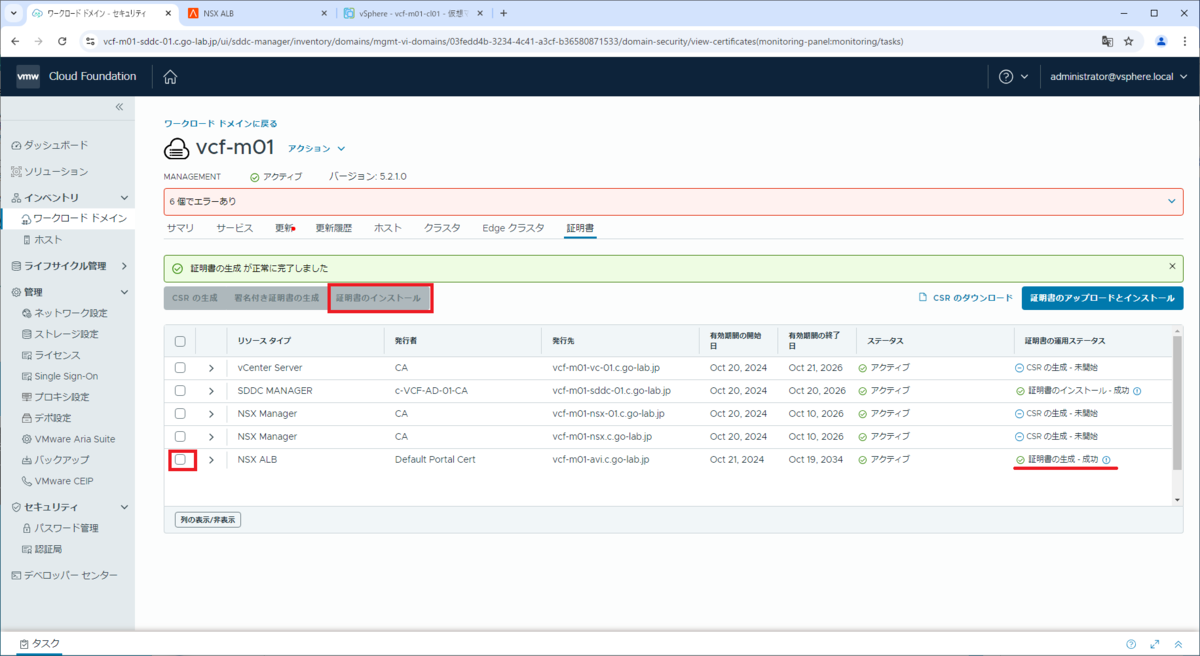This screenshot has width=1200, height=656.
Task: Click CSR のダウンロード link
Action: (x=966, y=298)
